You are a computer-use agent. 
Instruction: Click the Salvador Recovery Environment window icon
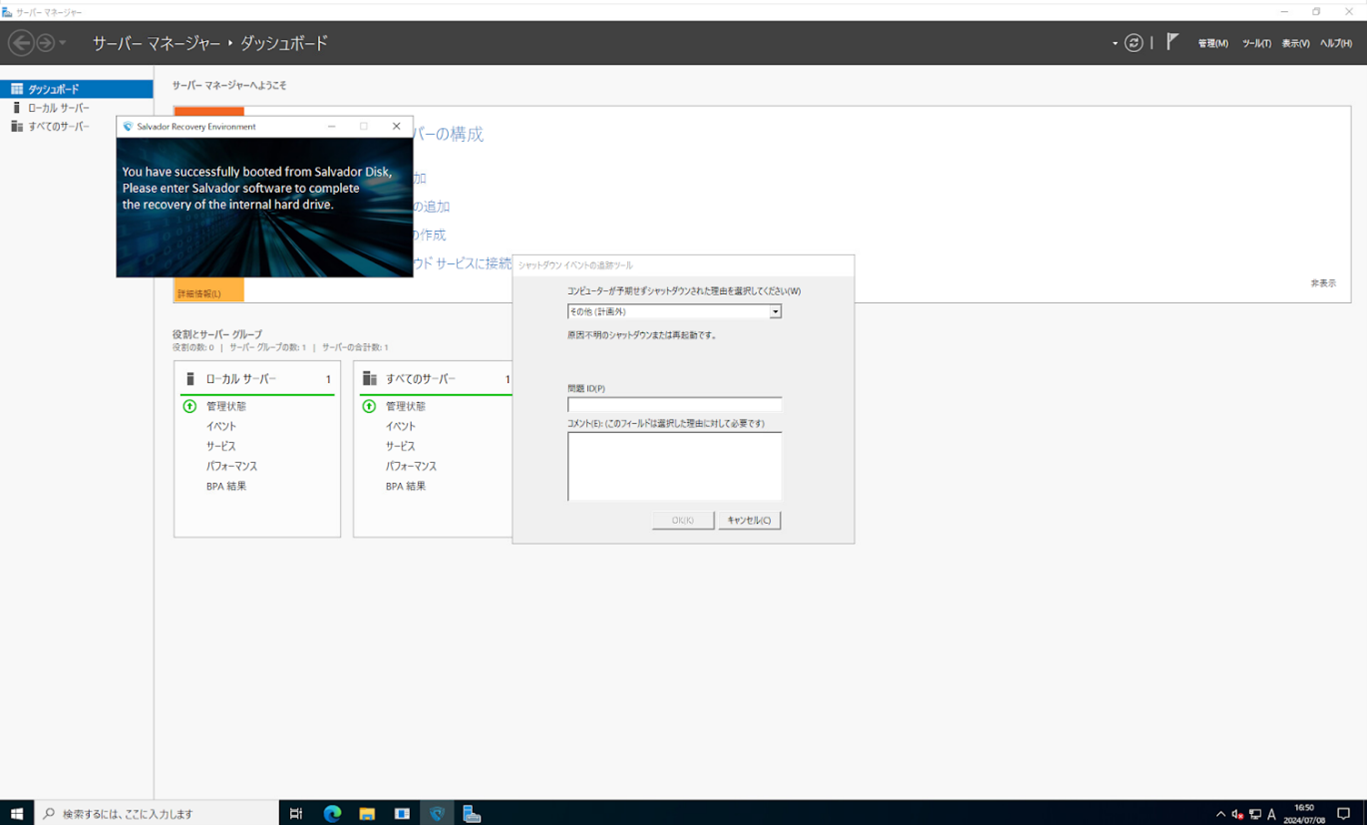coord(127,127)
